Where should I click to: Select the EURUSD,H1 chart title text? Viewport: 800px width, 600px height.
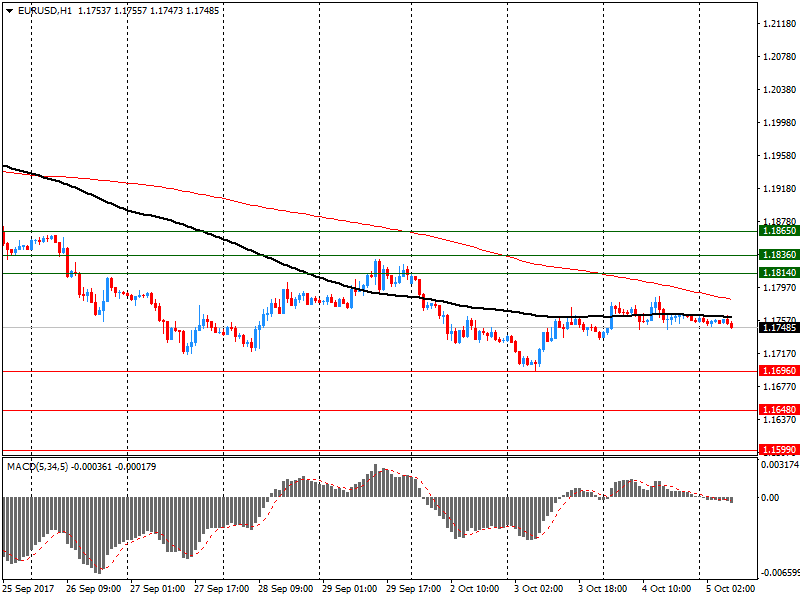[x=45, y=11]
